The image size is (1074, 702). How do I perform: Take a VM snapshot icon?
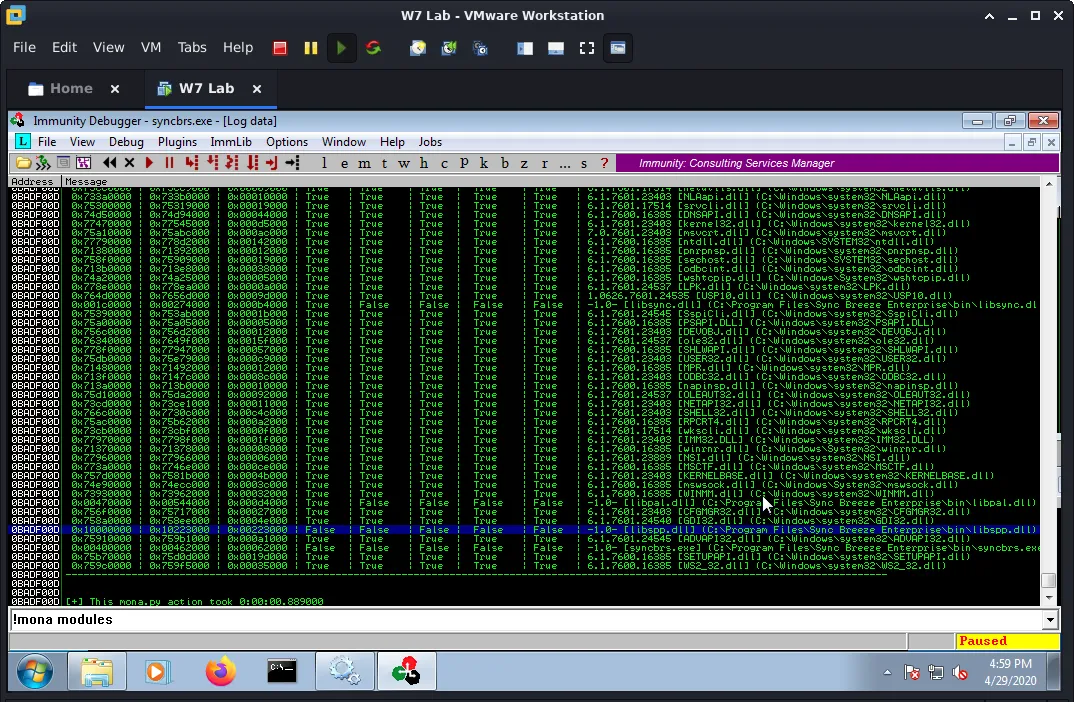[418, 48]
